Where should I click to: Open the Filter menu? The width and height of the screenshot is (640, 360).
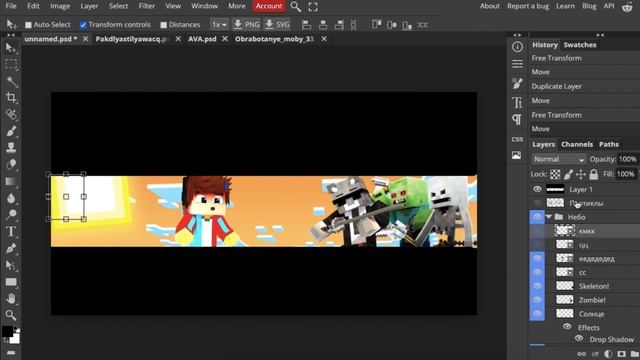[x=147, y=6]
